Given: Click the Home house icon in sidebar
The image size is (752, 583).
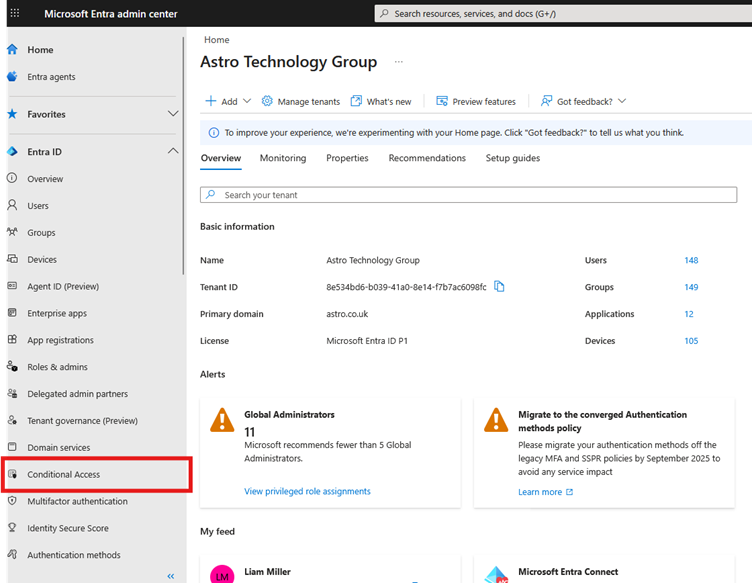Looking at the screenshot, I should pyautogui.click(x=12, y=49).
